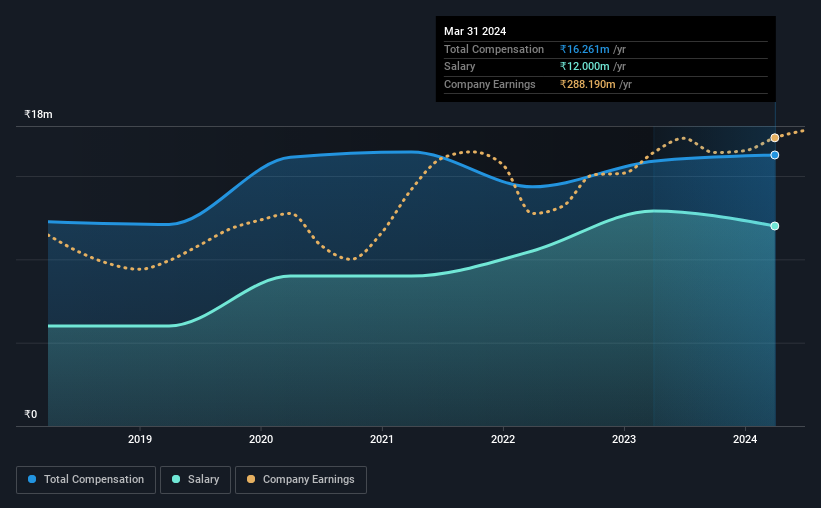The image size is (821, 508).
Task: Click the Salary label in tooltip
Action: click(459, 67)
